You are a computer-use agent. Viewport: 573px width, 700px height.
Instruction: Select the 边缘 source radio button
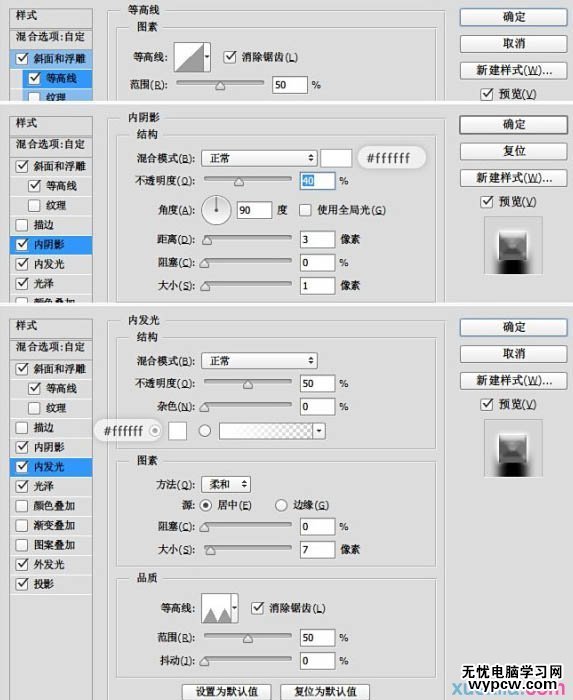tap(281, 505)
